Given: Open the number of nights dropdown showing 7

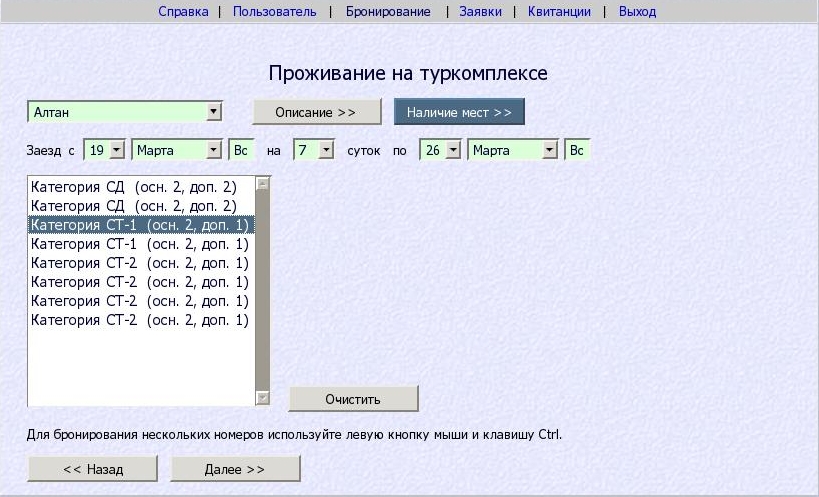Looking at the screenshot, I should [x=313, y=150].
